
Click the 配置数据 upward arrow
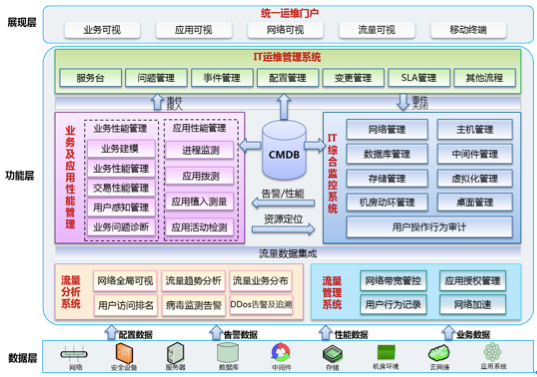click(111, 332)
